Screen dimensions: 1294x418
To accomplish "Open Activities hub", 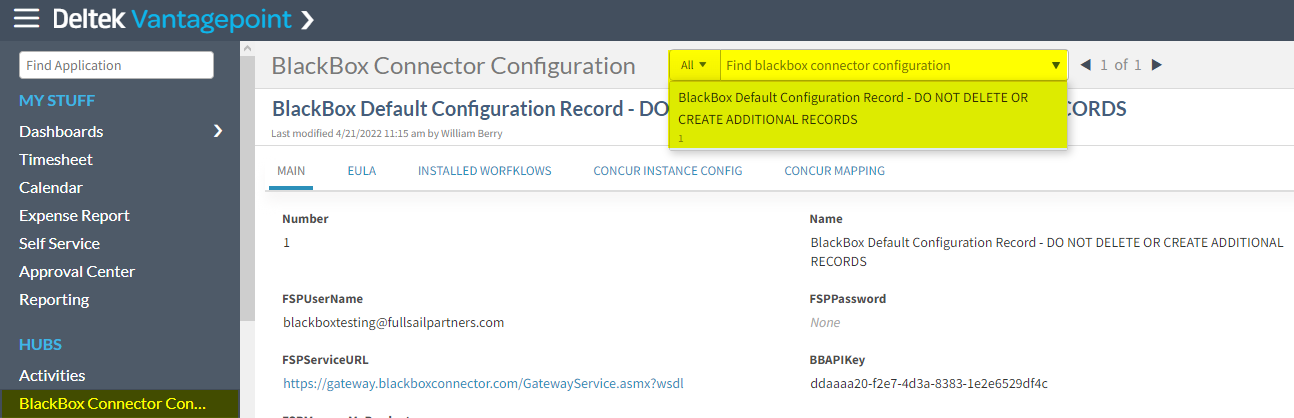I will [52, 375].
